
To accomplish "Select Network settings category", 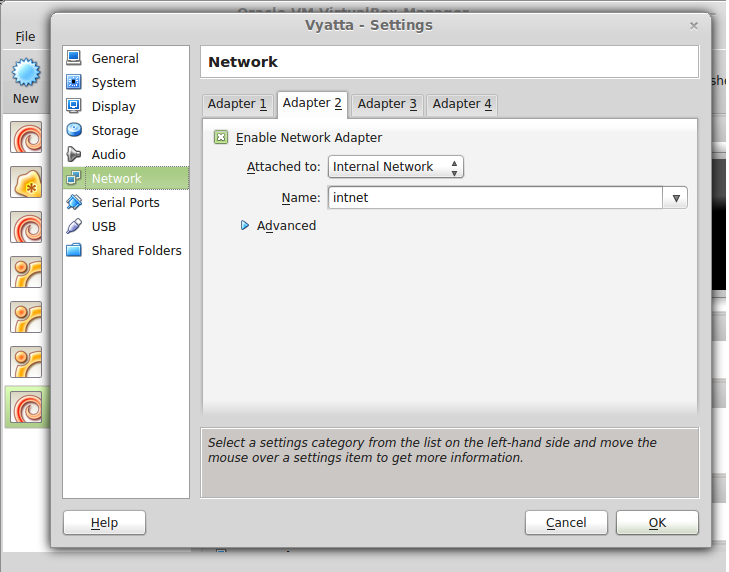I will coord(126,178).
